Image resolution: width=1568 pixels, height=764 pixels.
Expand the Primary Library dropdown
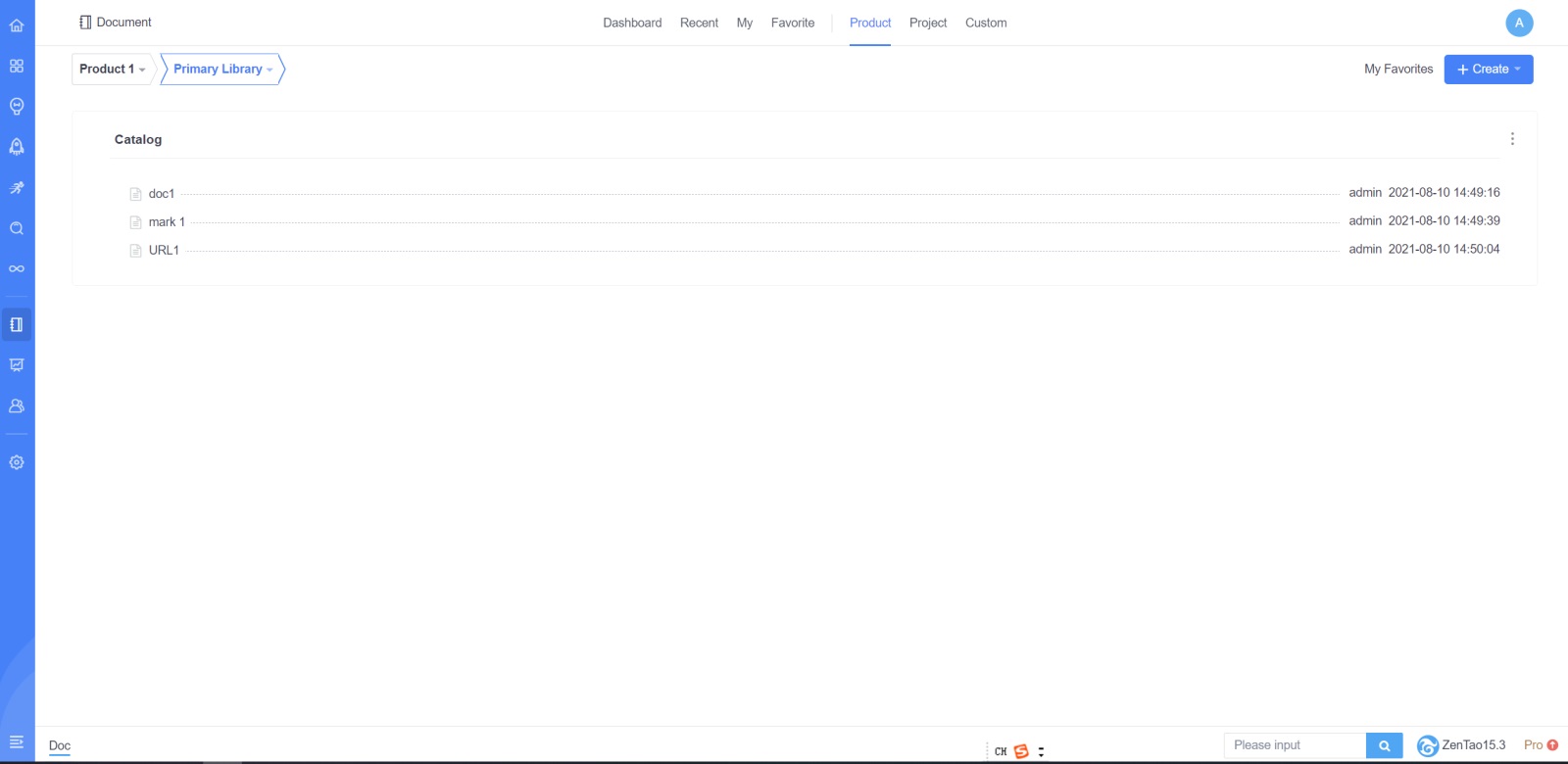[x=222, y=70]
